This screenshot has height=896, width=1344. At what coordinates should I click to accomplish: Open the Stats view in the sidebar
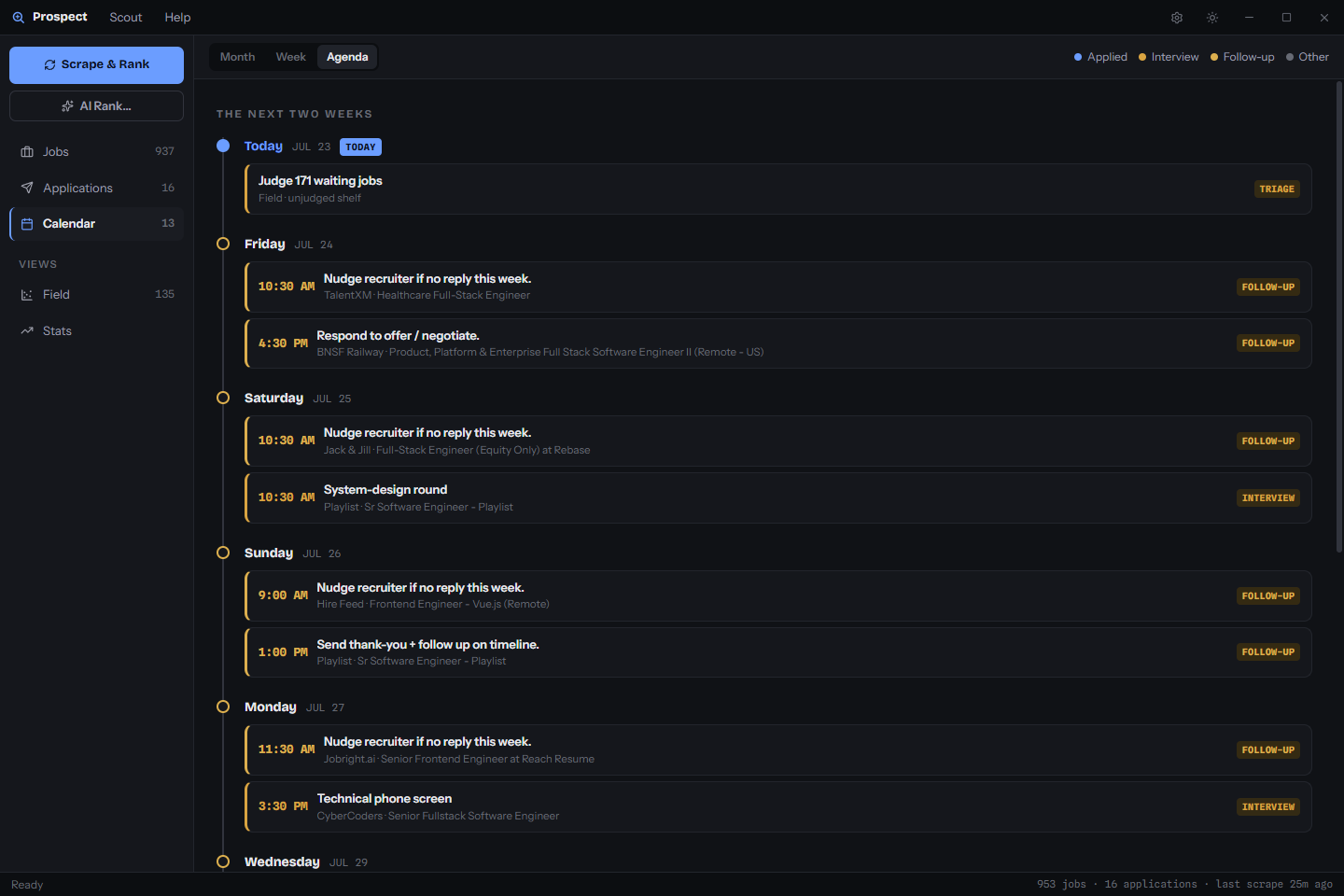click(96, 331)
